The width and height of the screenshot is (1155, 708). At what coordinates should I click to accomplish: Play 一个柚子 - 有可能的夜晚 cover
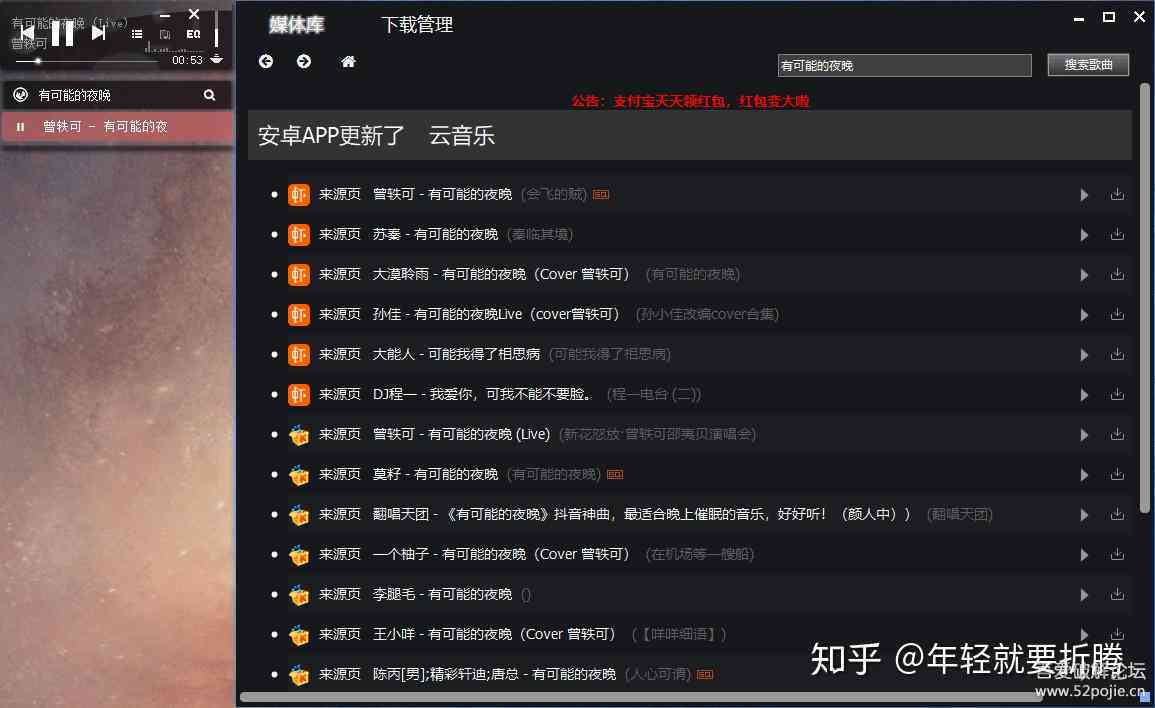pyautogui.click(x=1084, y=555)
